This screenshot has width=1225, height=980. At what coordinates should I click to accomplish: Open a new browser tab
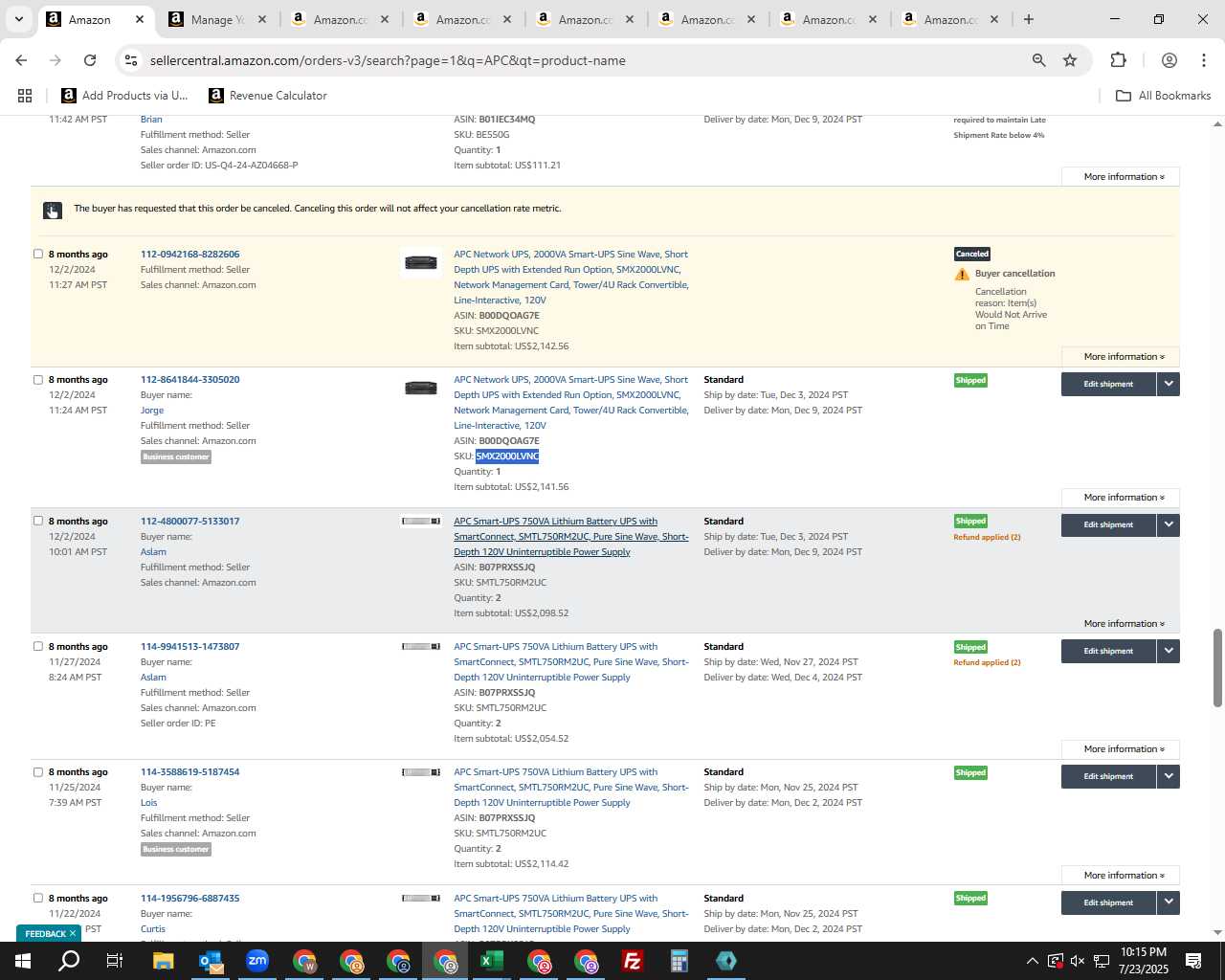(x=1028, y=19)
